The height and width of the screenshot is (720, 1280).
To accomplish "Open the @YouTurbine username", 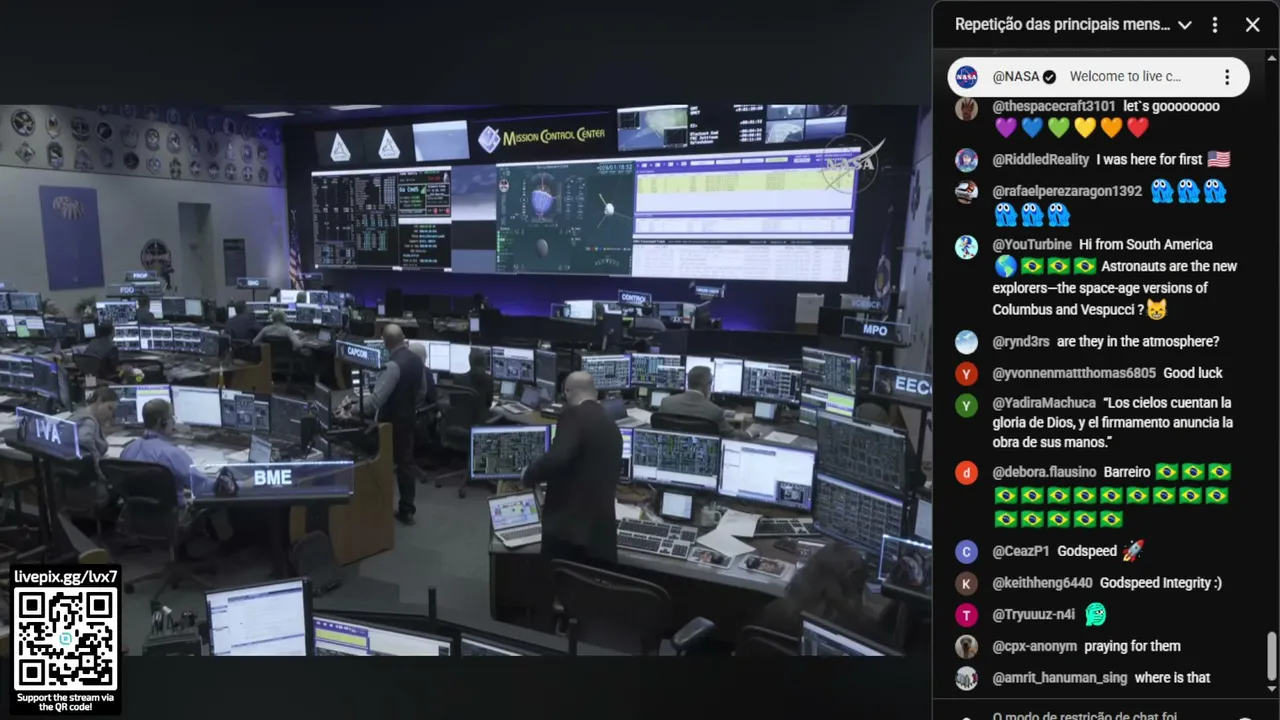I will coord(1032,244).
